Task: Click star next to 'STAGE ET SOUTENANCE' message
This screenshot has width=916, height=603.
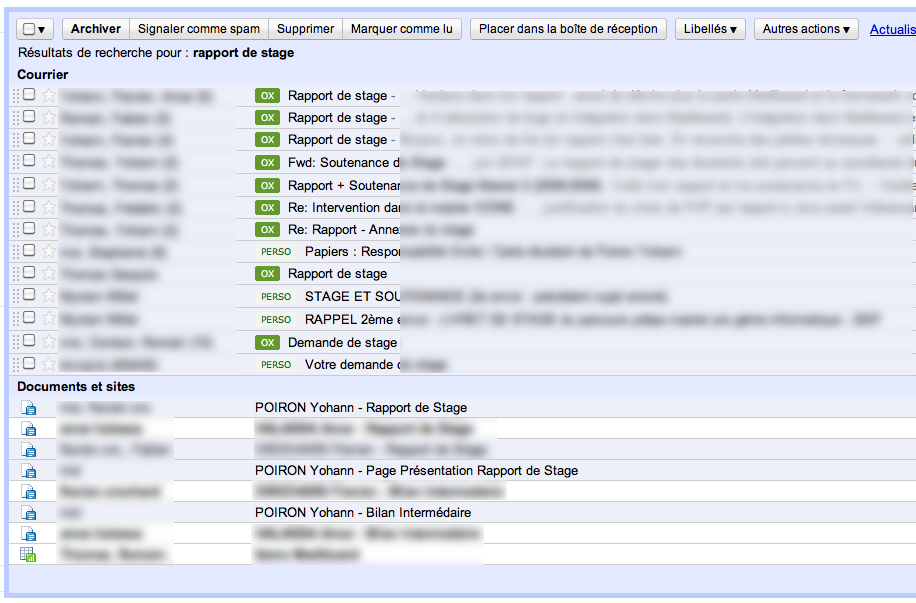Action: (48, 296)
